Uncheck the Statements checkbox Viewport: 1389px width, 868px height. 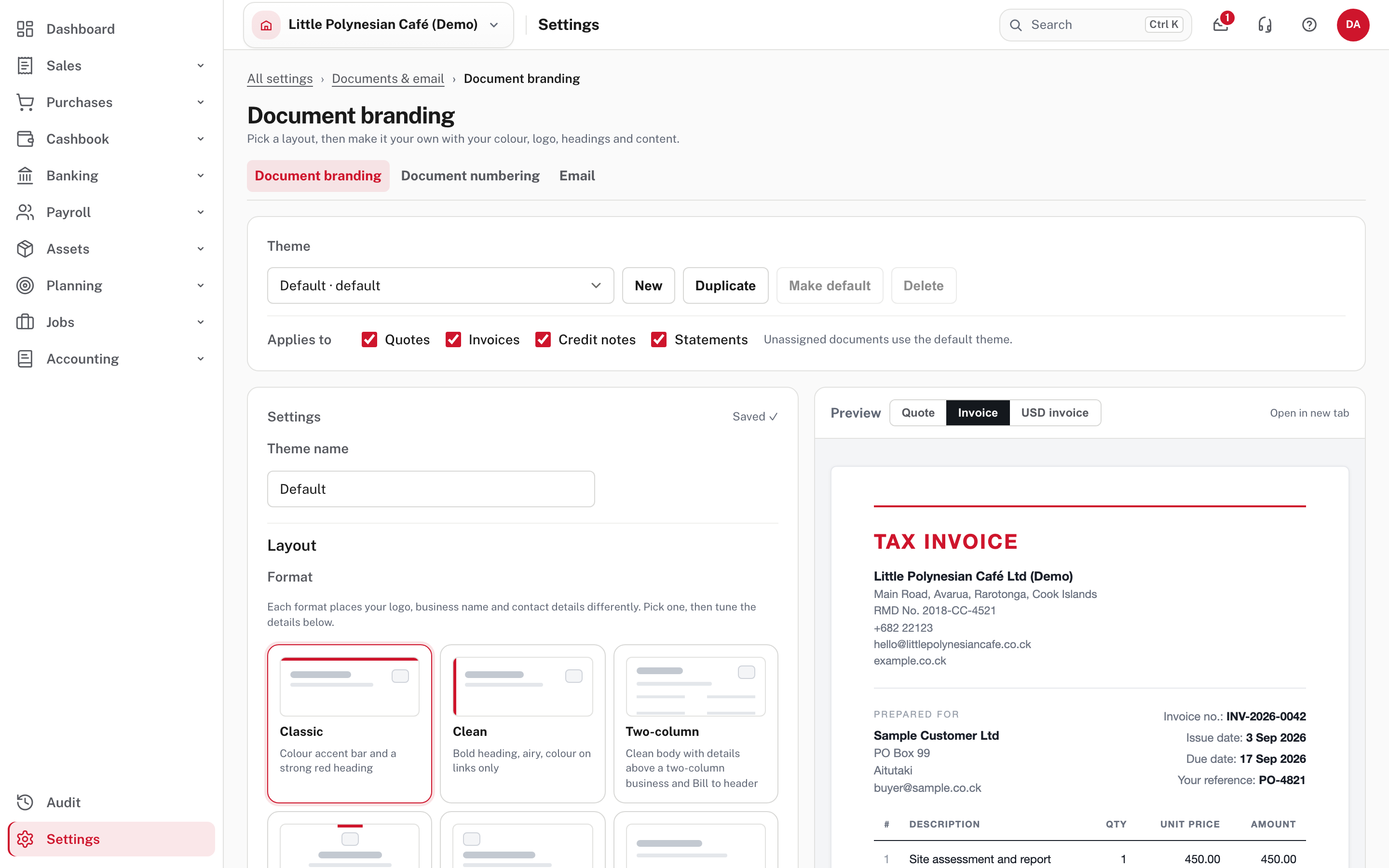pos(659,340)
